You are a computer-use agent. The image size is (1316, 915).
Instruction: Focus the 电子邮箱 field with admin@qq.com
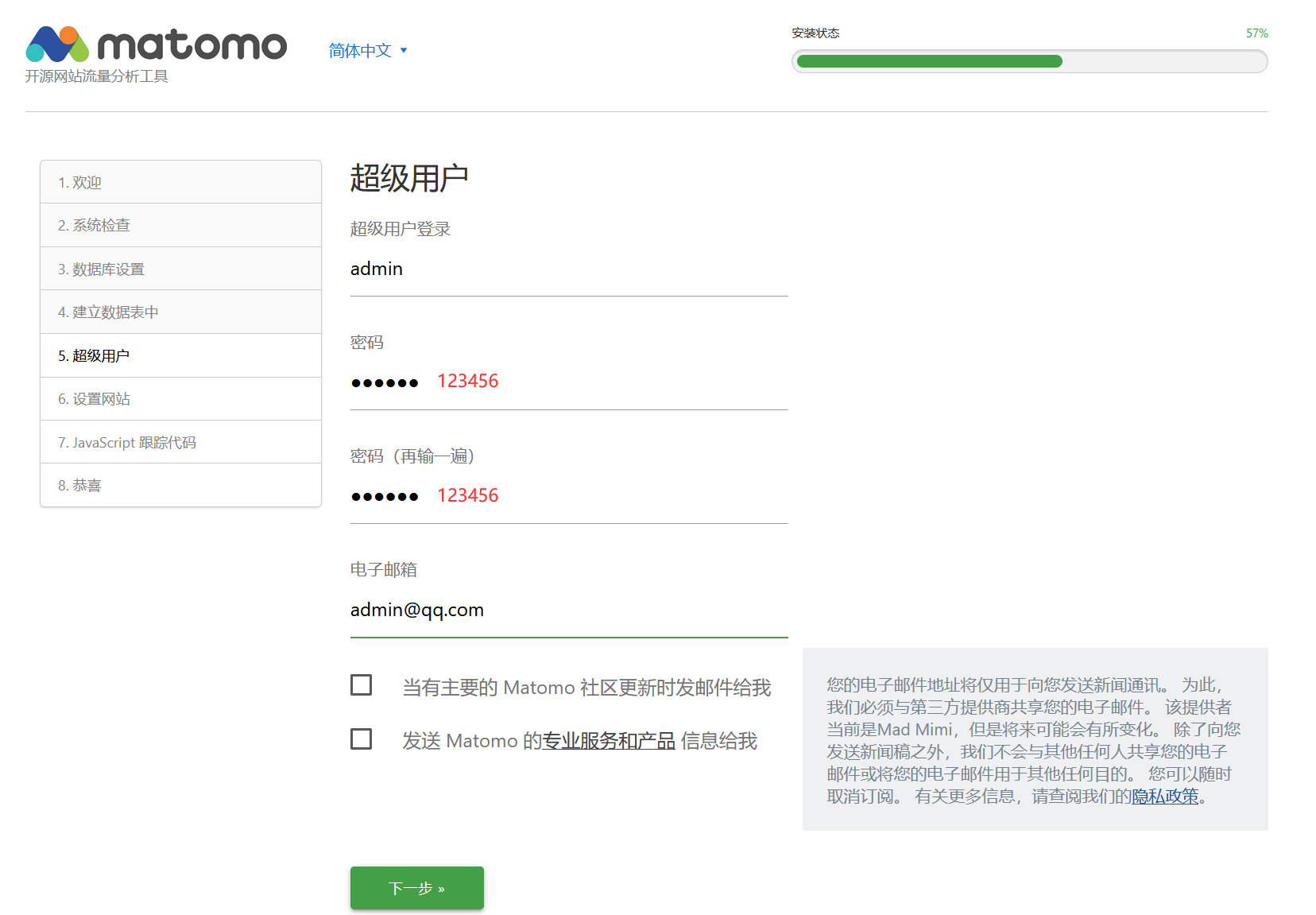[x=569, y=611]
